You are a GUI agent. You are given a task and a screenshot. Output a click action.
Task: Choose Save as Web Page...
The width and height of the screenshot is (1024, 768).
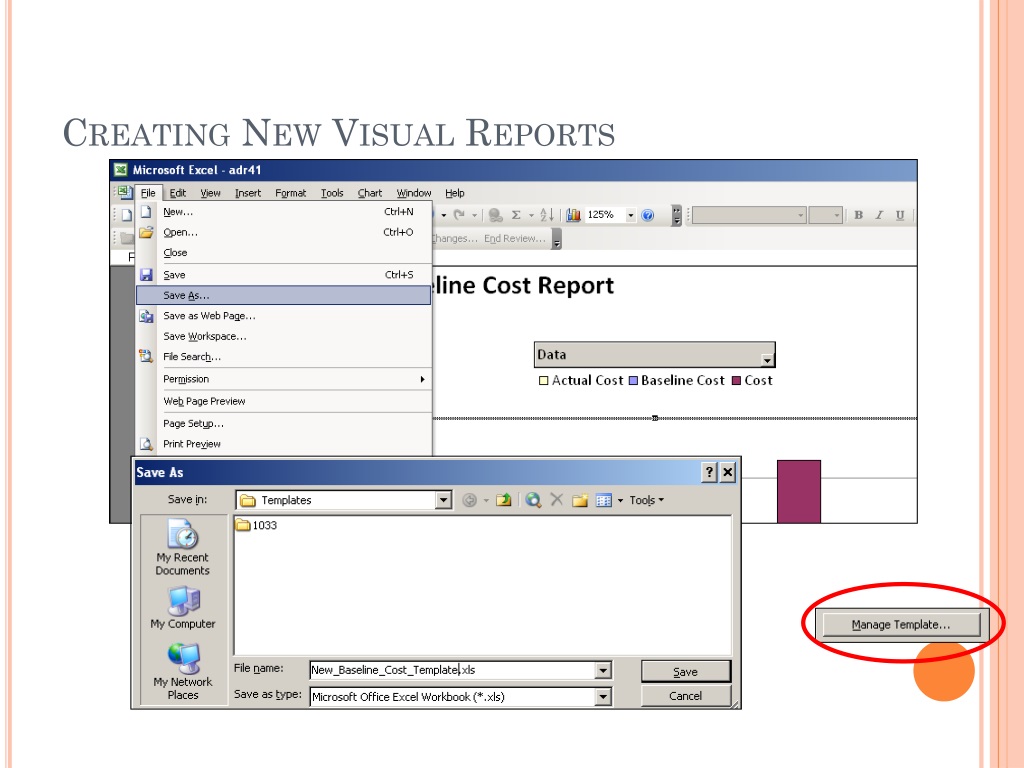283,316
